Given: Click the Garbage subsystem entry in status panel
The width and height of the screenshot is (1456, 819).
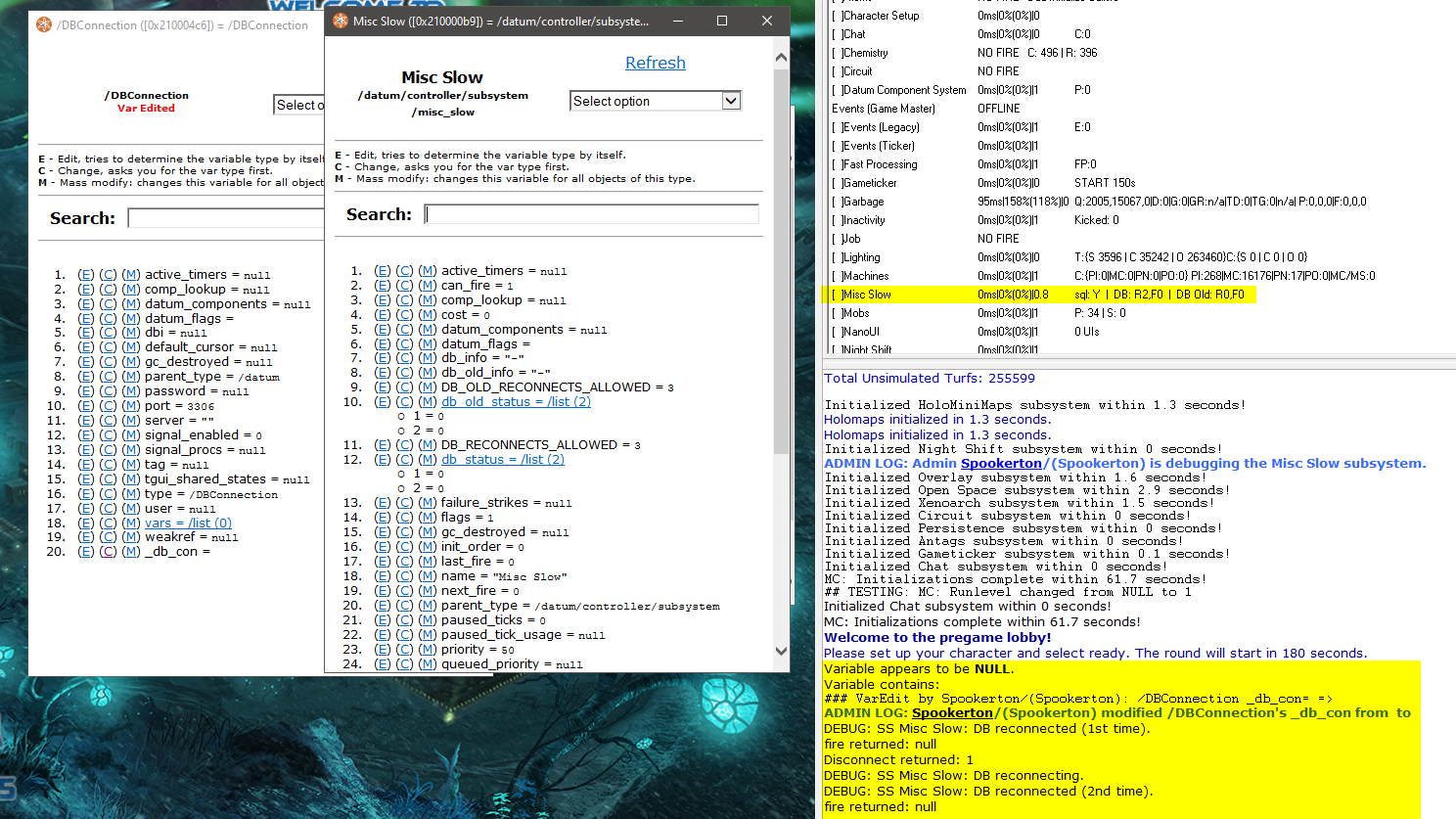Looking at the screenshot, I should coord(862,202).
